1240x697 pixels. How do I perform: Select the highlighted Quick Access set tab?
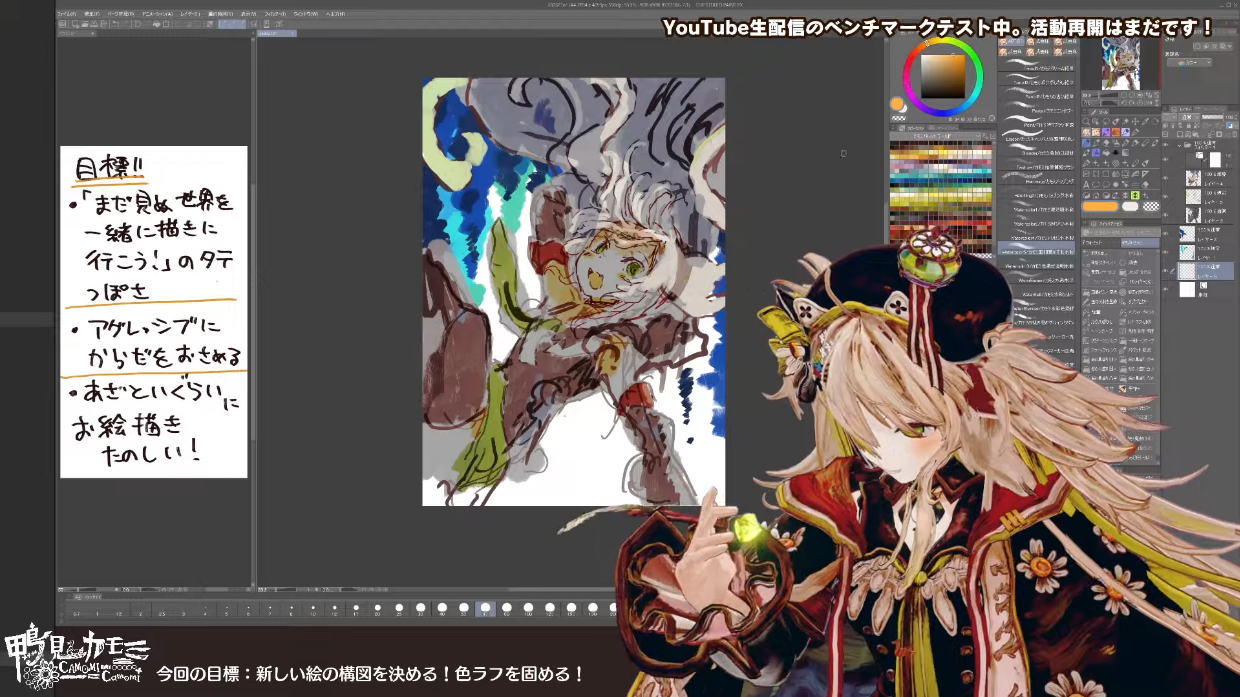tap(1140, 242)
